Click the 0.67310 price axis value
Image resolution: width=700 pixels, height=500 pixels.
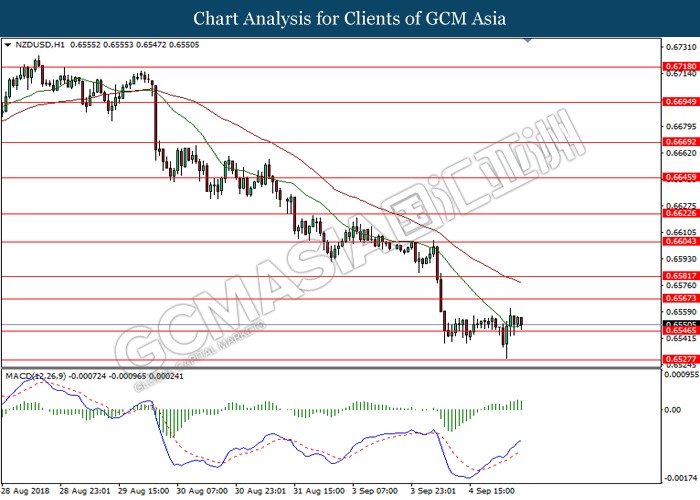click(681, 47)
